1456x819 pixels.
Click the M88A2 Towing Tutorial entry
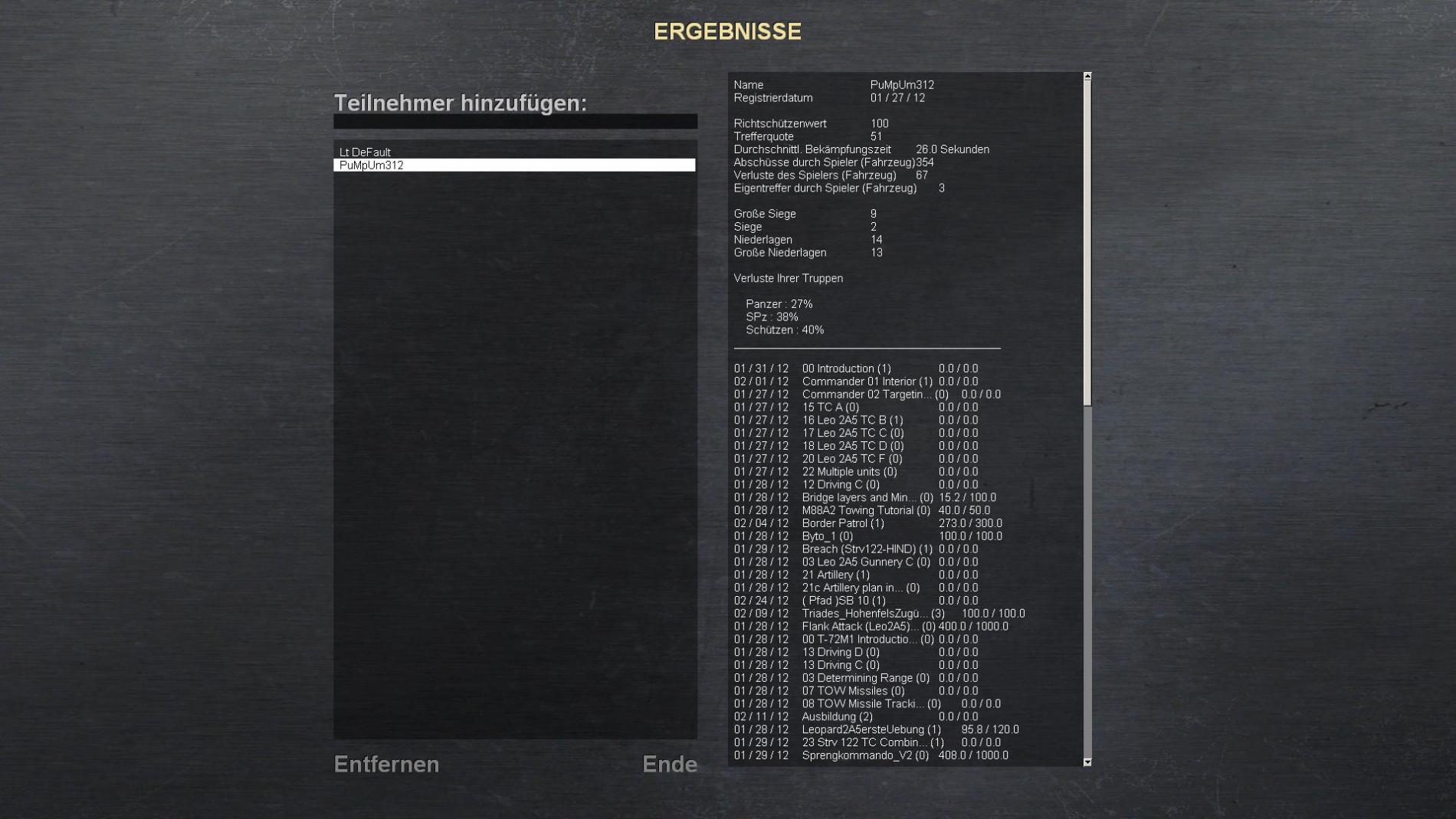[x=866, y=510]
